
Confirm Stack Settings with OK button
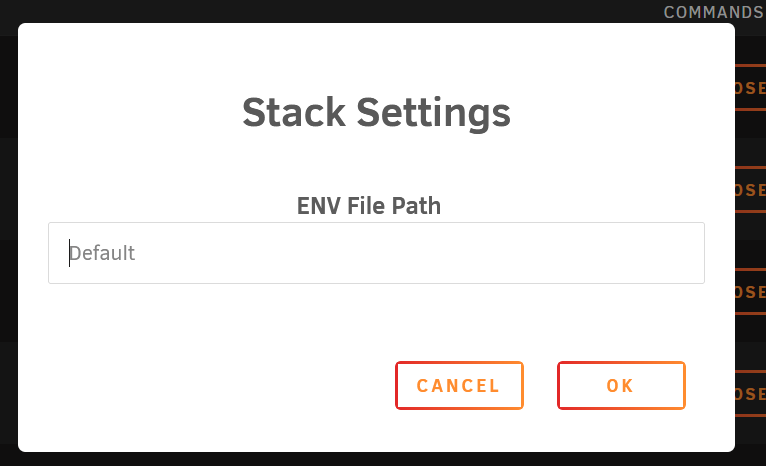pyautogui.click(x=621, y=385)
